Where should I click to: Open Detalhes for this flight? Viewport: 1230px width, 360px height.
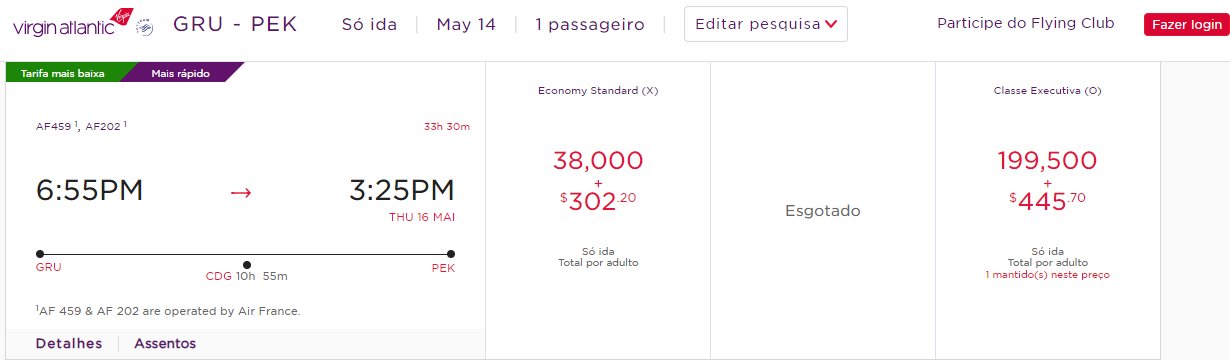click(x=69, y=343)
